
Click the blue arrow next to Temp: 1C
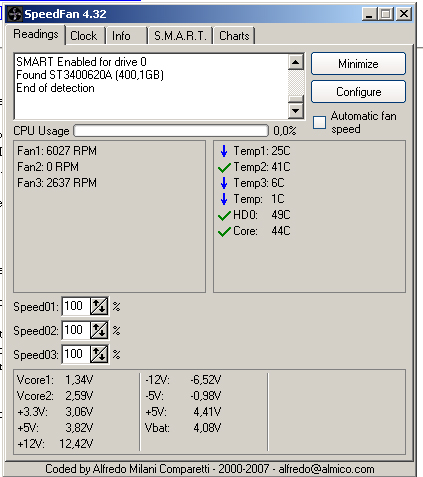[x=224, y=199]
